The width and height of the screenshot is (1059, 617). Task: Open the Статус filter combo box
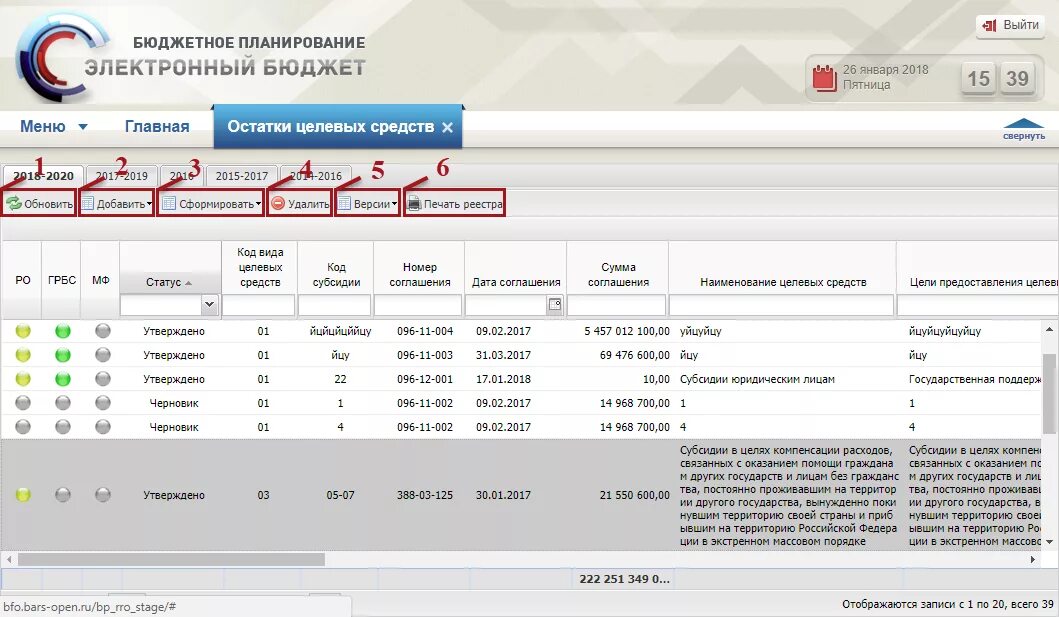pos(209,304)
